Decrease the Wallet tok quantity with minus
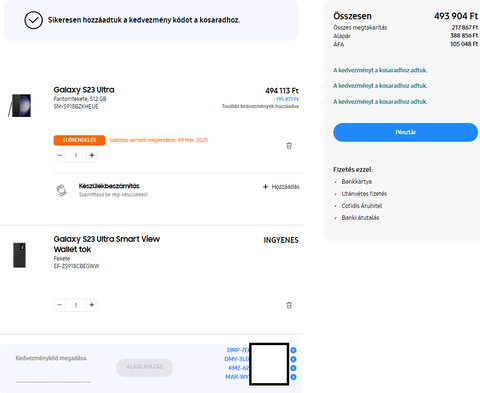 [x=60, y=305]
